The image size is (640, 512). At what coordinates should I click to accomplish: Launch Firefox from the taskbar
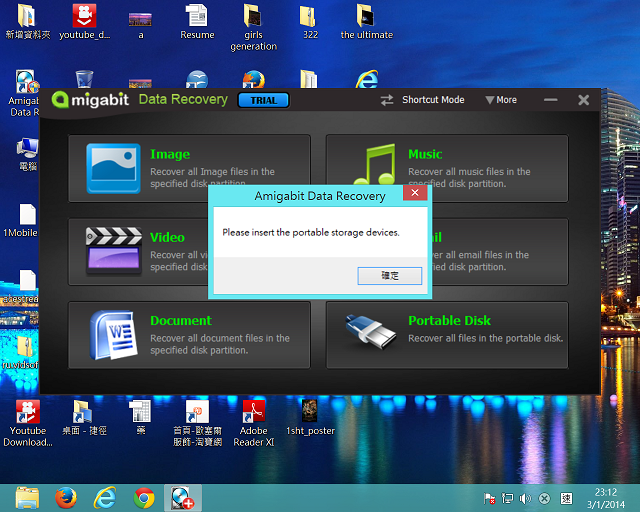click(x=66, y=498)
